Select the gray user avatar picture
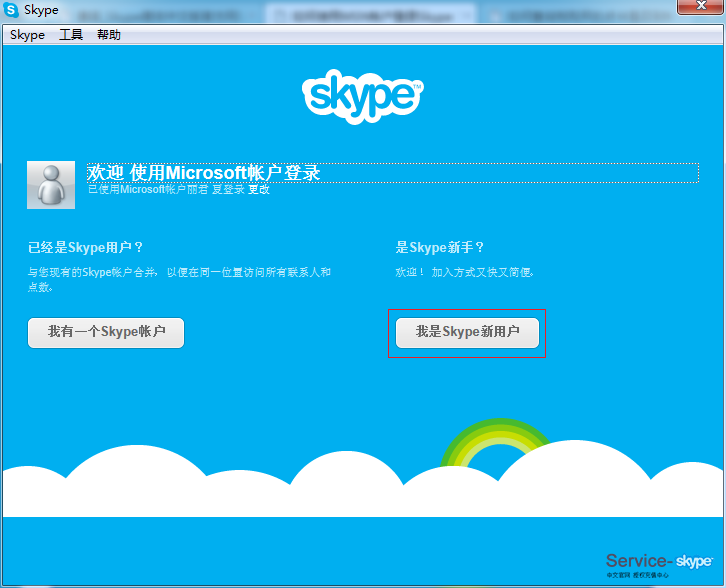The width and height of the screenshot is (726, 588). click(x=51, y=184)
